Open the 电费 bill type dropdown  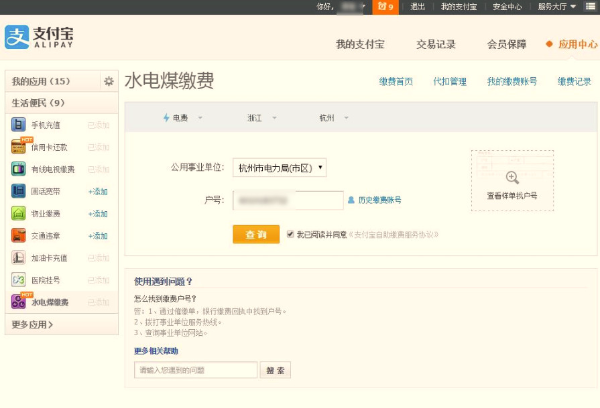(x=183, y=118)
